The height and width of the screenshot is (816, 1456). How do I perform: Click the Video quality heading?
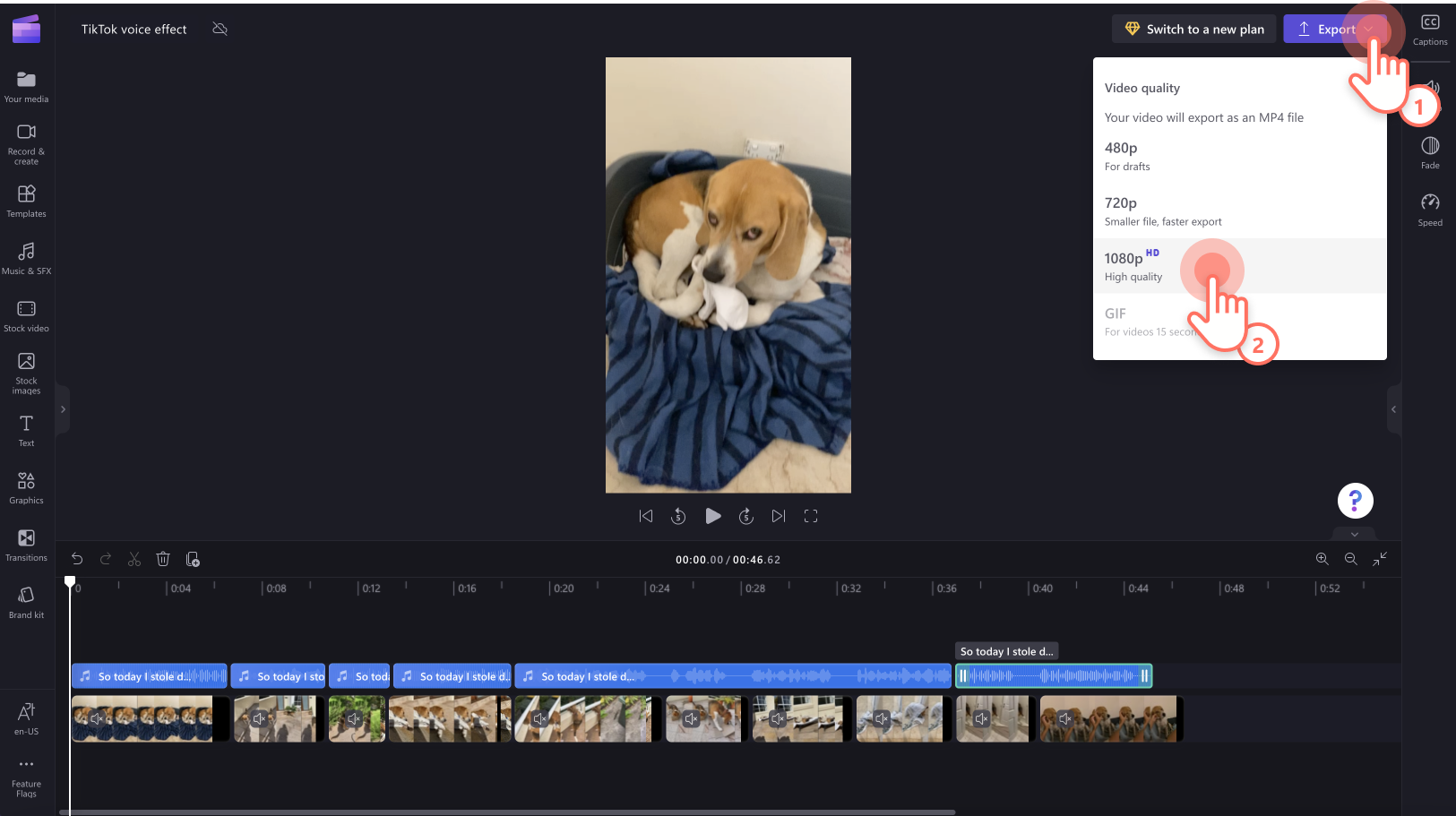[x=1142, y=88]
